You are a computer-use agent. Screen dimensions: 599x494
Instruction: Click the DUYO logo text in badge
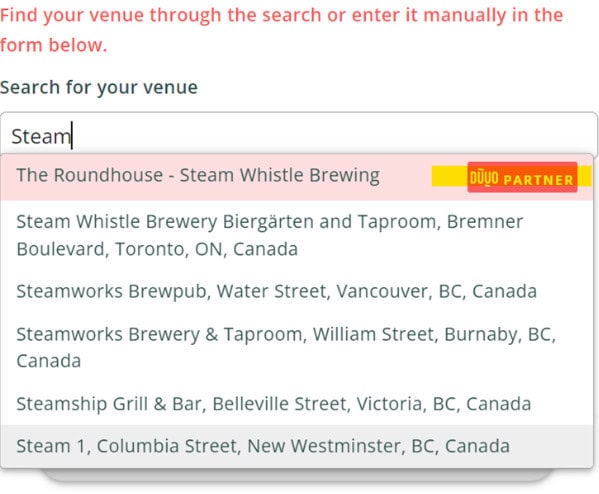[x=484, y=178]
